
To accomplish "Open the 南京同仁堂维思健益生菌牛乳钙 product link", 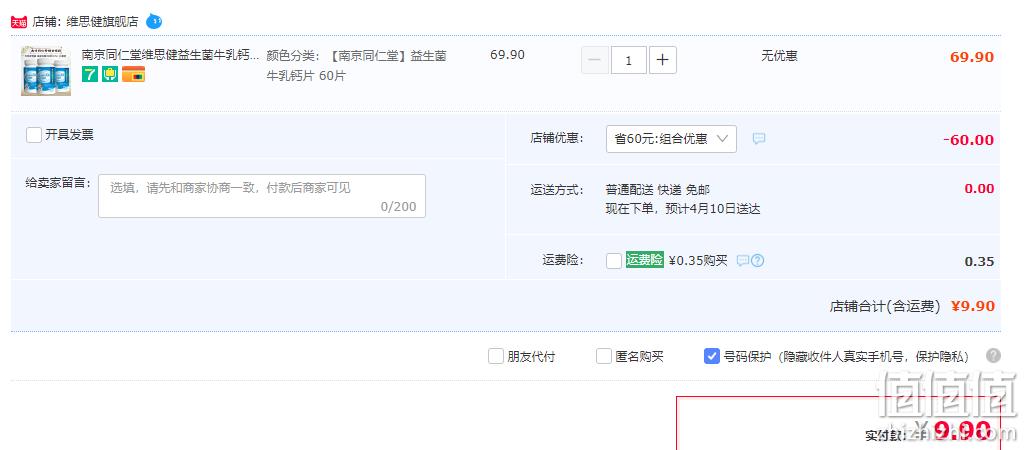I will click(170, 55).
